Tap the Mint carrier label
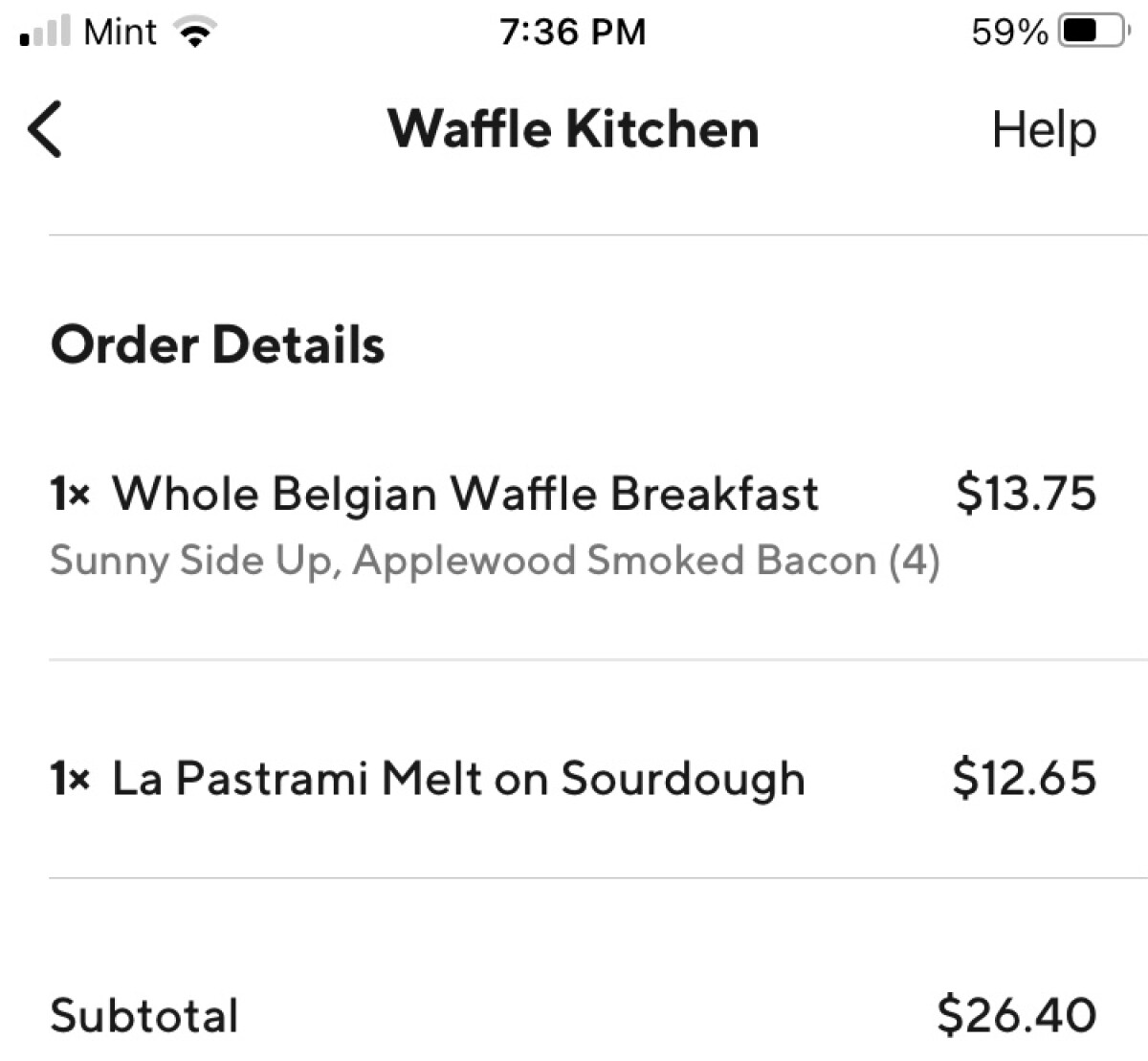 (x=120, y=33)
